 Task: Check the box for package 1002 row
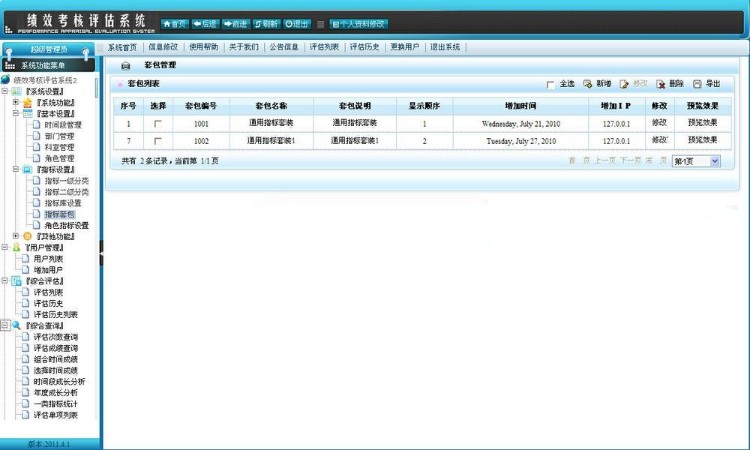point(158,141)
